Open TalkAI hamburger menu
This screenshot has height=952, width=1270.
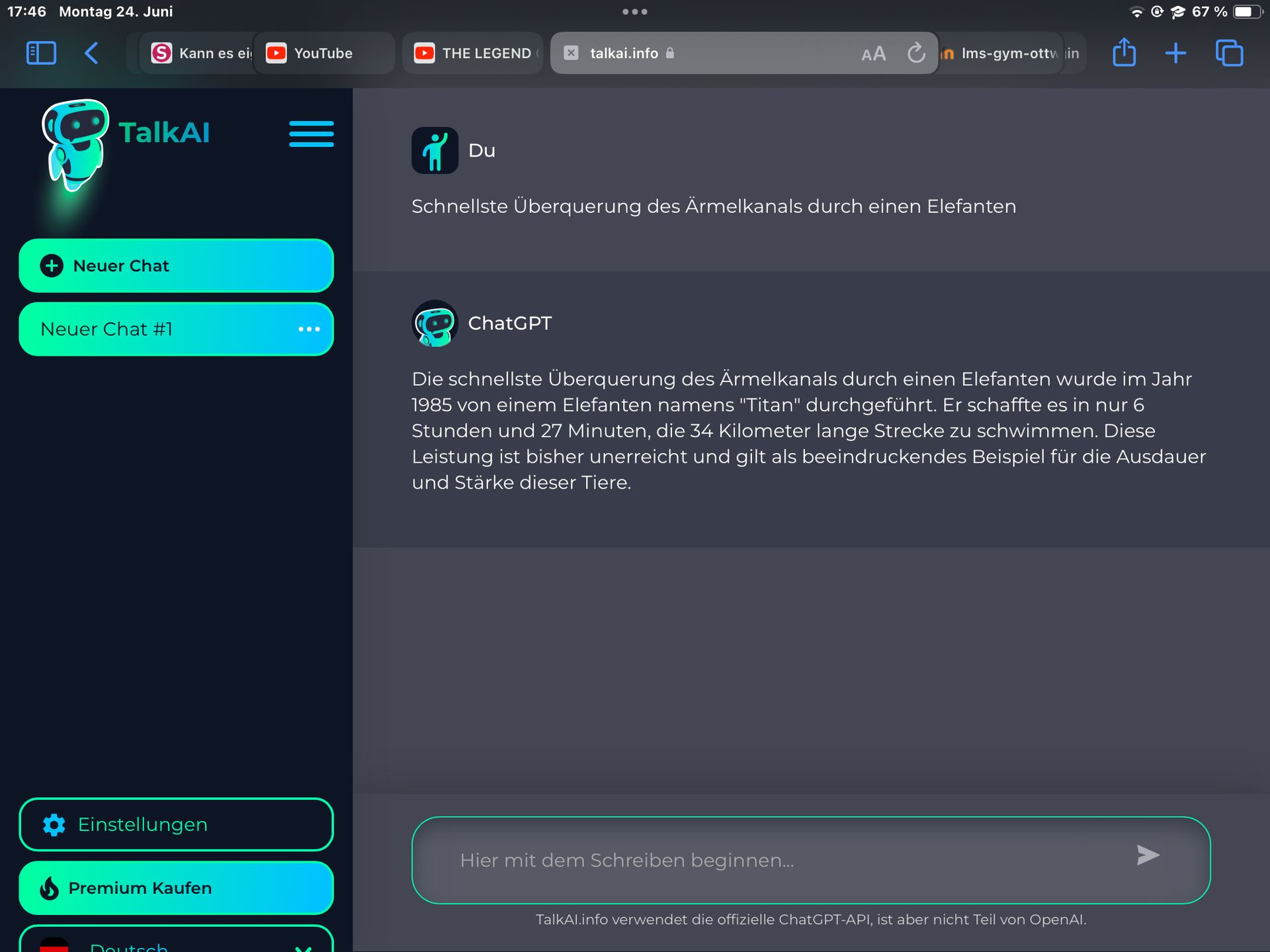pyautogui.click(x=311, y=134)
